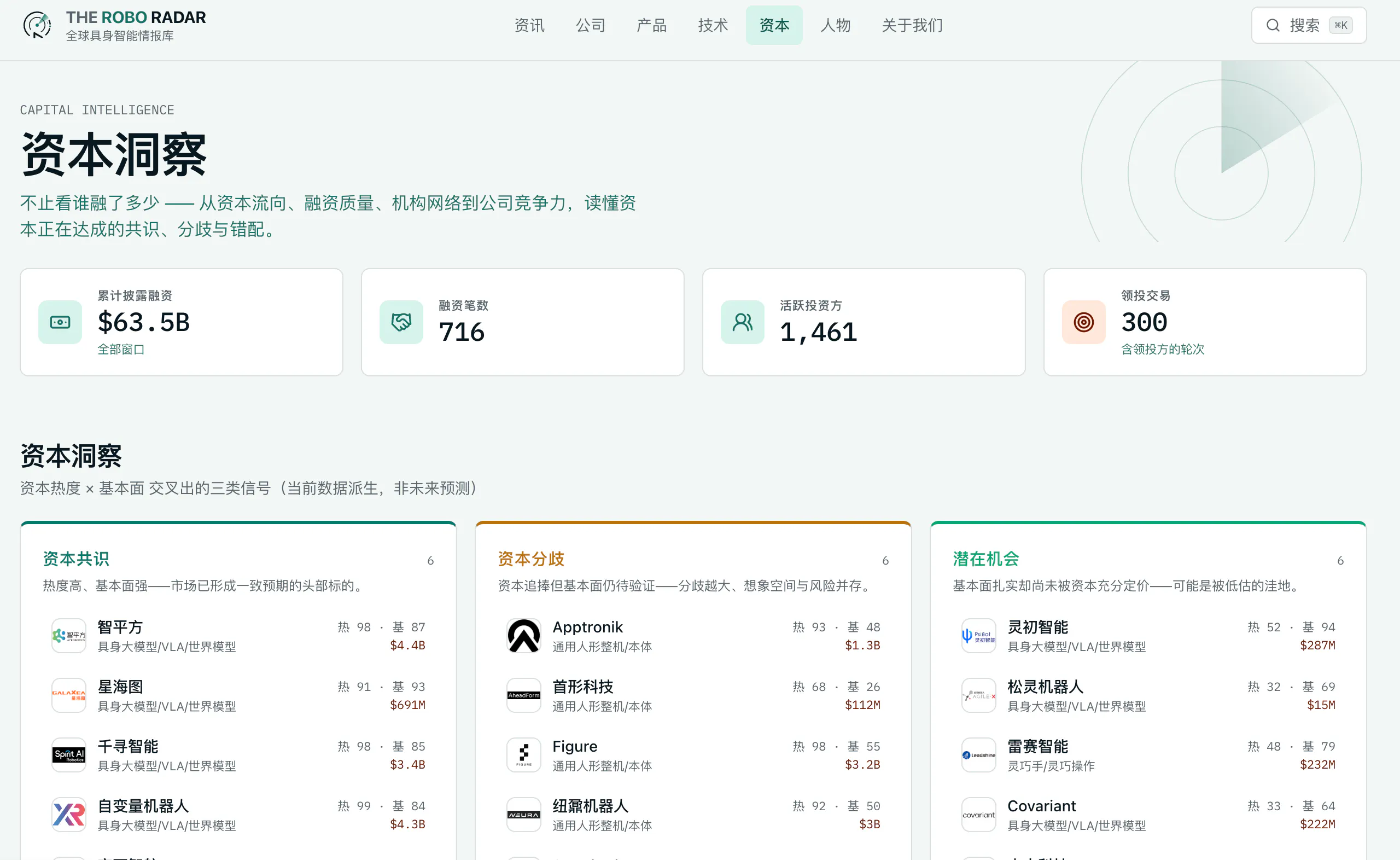Screen dimensions: 1400x860
Task: Click the 松灵机器人 Agilex logo
Action: [978, 696]
